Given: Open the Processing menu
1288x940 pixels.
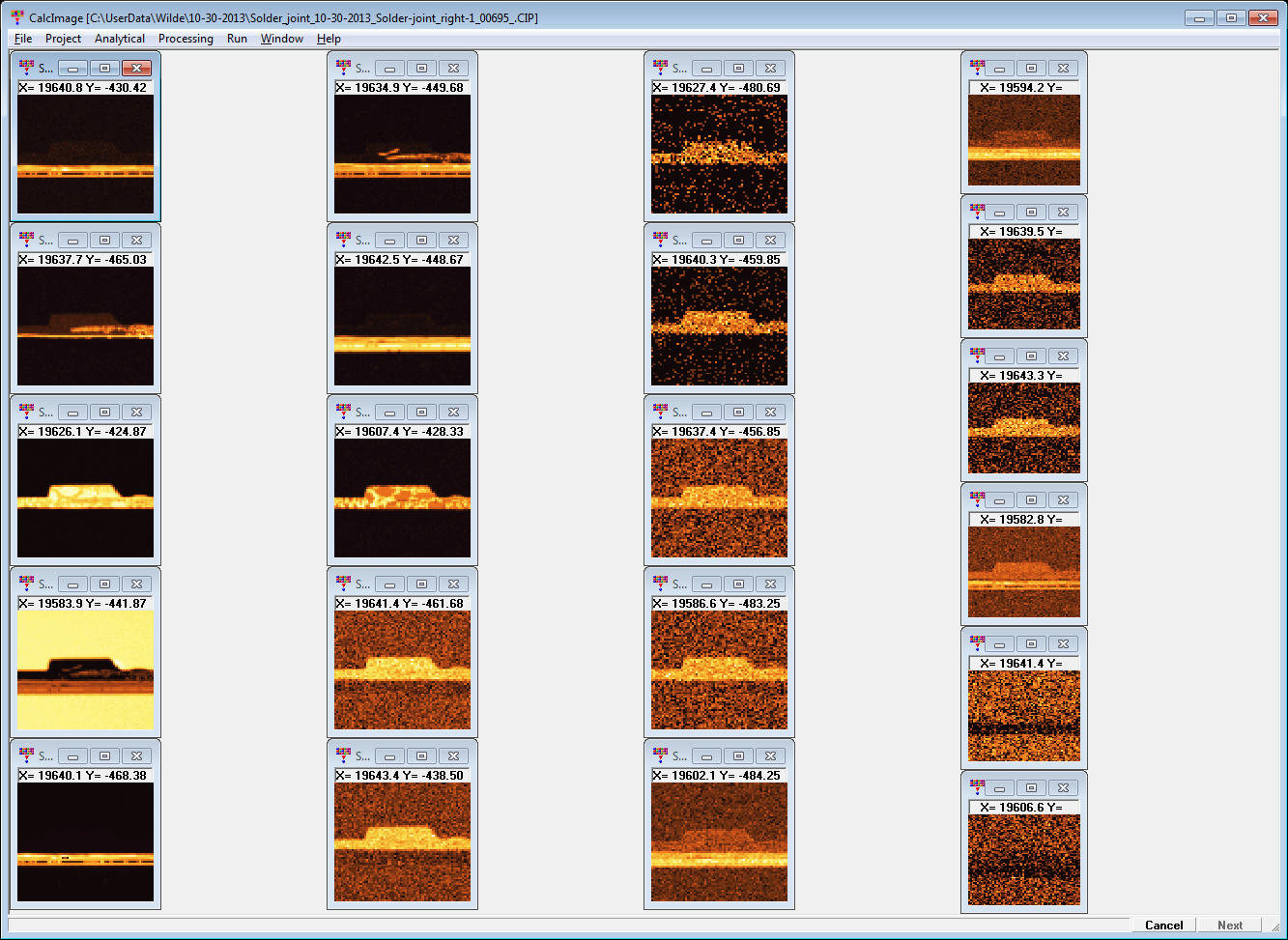Looking at the screenshot, I should pos(186,39).
